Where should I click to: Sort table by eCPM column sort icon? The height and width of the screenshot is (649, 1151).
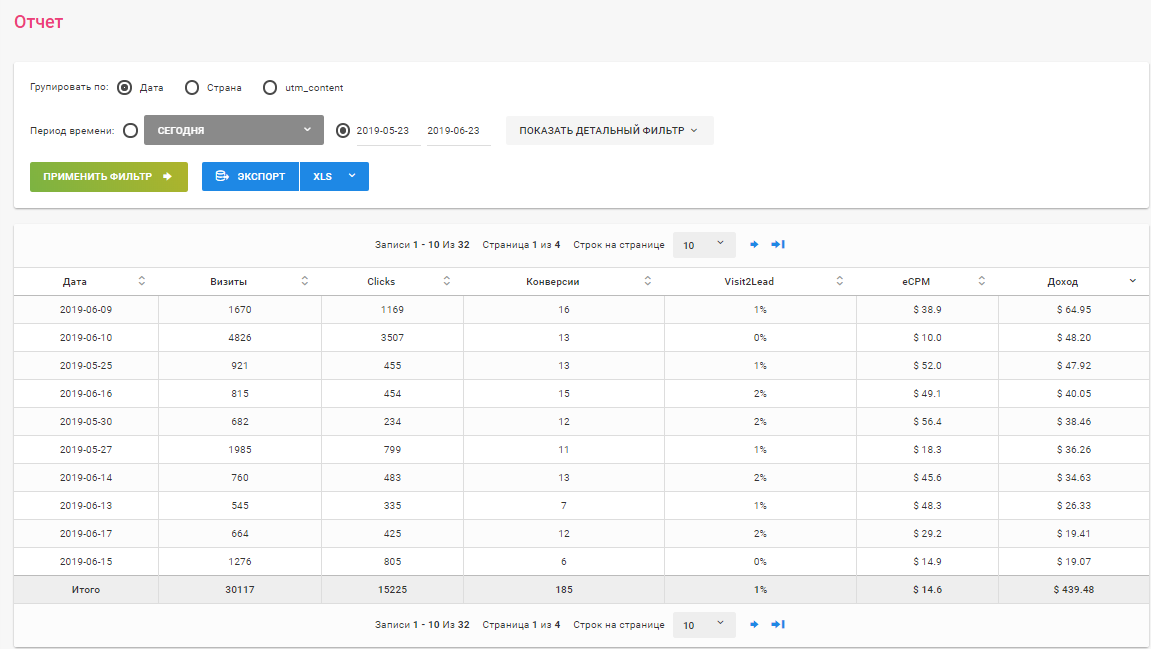[x=981, y=281]
